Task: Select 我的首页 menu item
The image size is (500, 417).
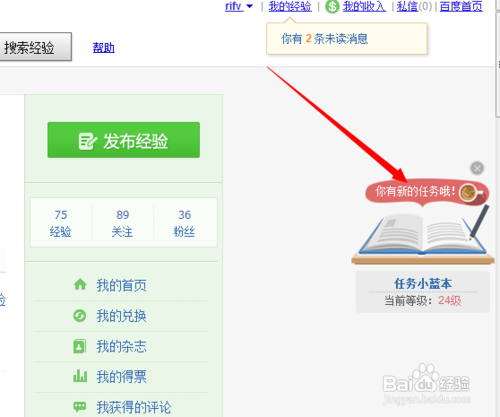Action: 121,285
